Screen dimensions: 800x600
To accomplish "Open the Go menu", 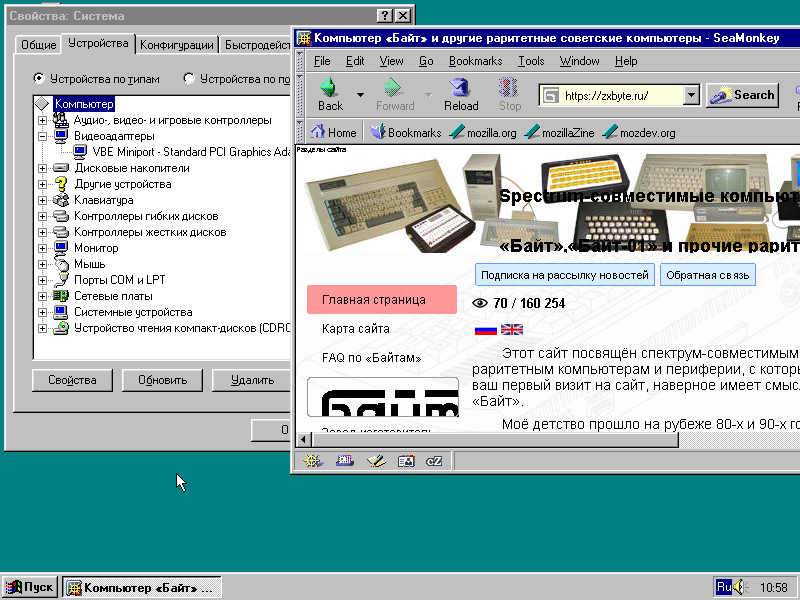I will pos(426,61).
